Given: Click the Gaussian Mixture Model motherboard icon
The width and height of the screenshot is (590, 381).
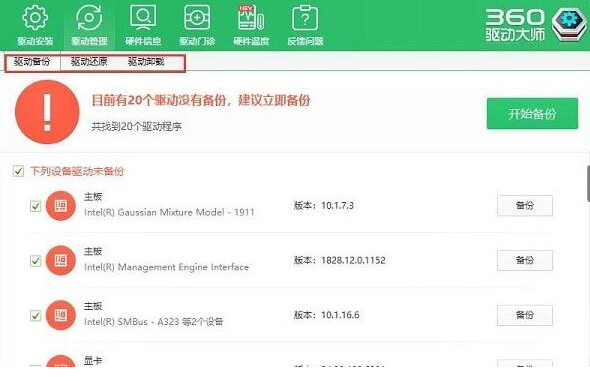Looking at the screenshot, I should pos(61,206).
